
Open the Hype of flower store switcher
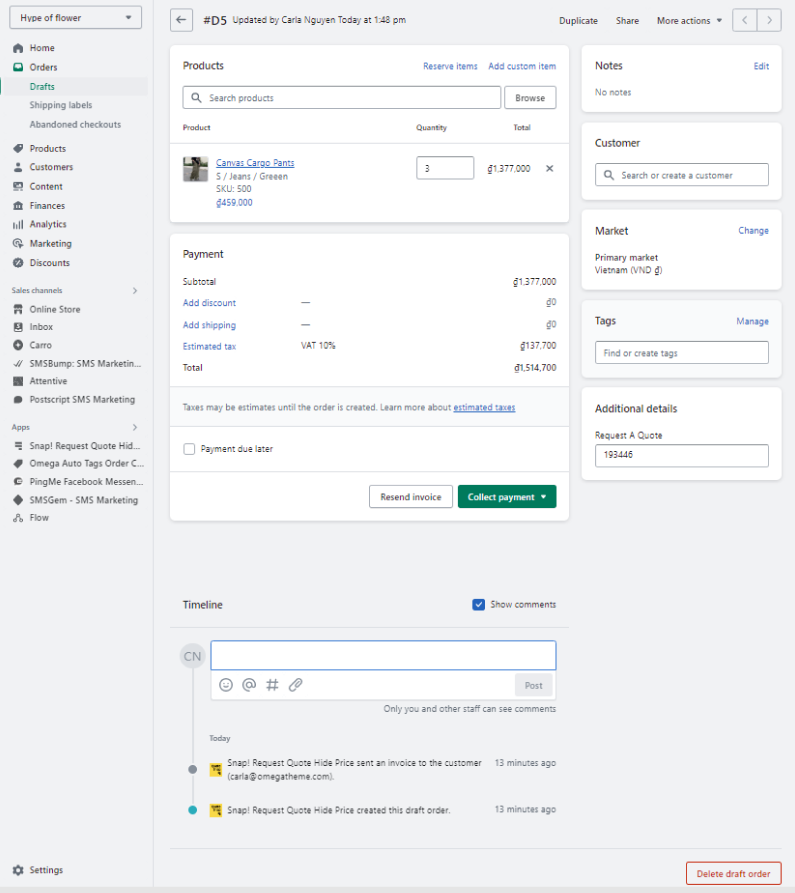coord(75,18)
